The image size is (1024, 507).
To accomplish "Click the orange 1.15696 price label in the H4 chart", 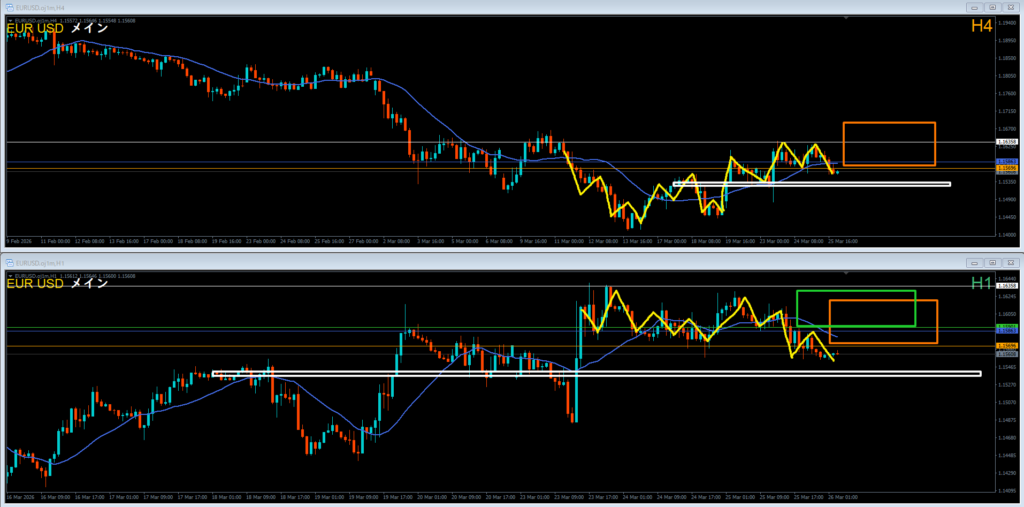I will pos(1006,169).
